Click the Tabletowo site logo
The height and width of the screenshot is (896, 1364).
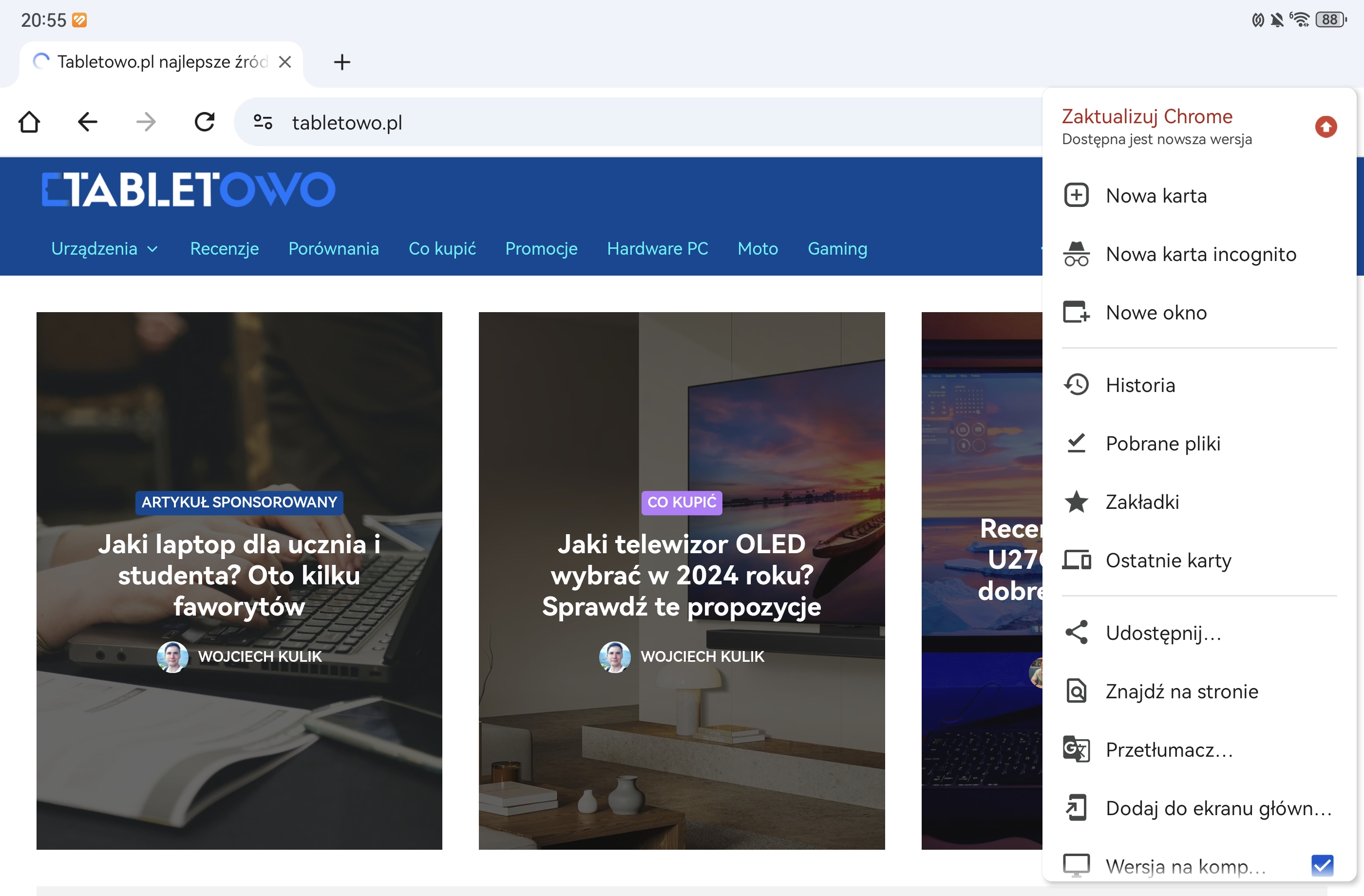tap(189, 189)
